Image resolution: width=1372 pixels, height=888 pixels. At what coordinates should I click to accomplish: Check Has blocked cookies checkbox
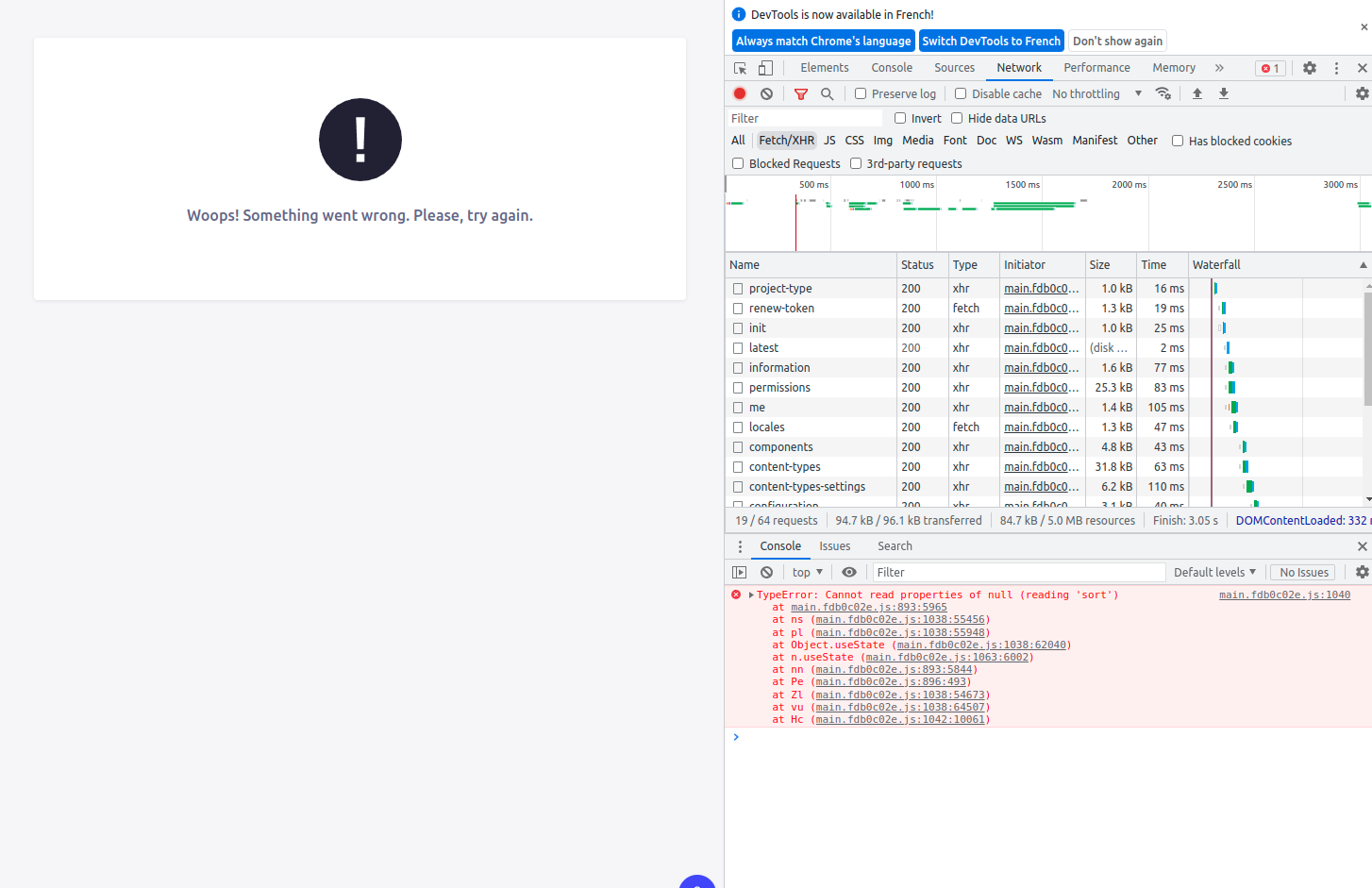(1178, 141)
